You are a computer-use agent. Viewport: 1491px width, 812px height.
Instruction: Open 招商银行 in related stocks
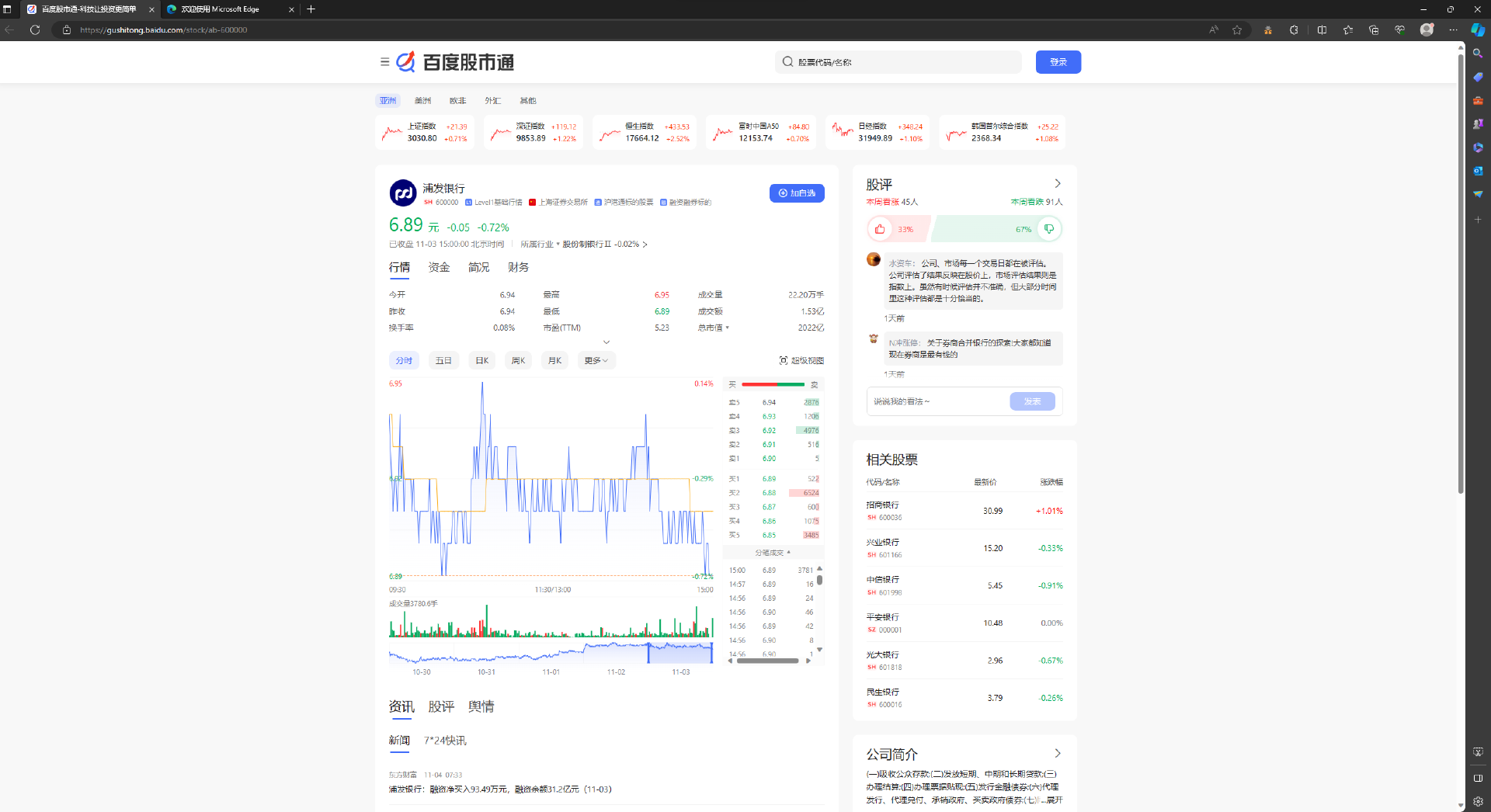pos(964,511)
